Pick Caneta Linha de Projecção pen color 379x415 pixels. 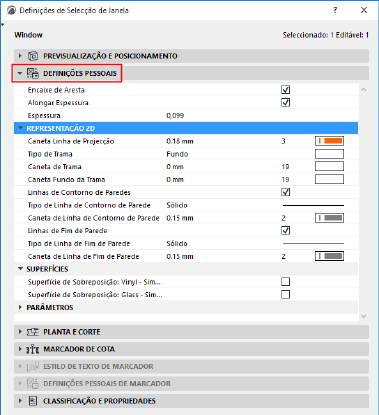pos(329,141)
